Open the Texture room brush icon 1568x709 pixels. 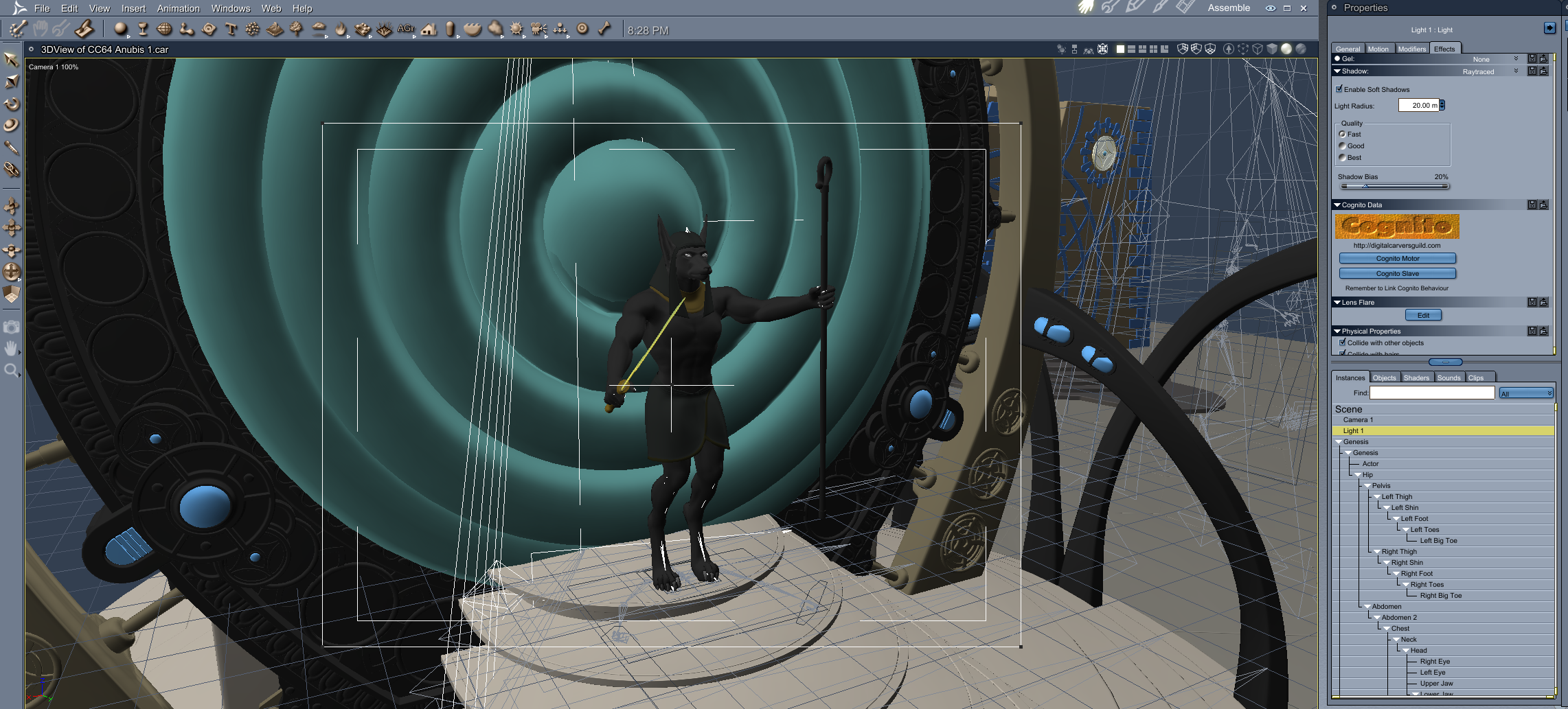click(1161, 8)
